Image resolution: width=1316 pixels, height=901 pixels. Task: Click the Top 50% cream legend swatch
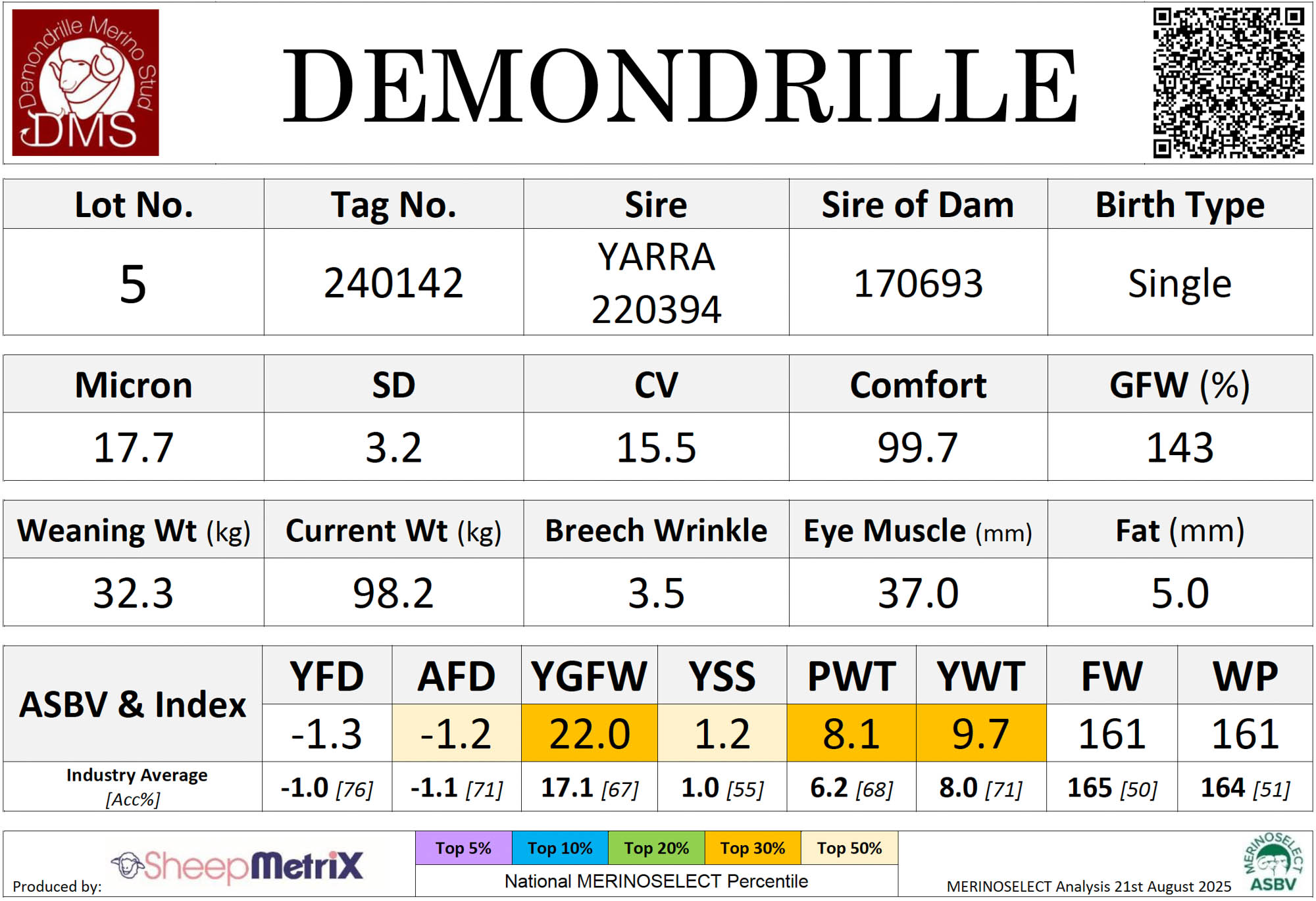(x=849, y=848)
